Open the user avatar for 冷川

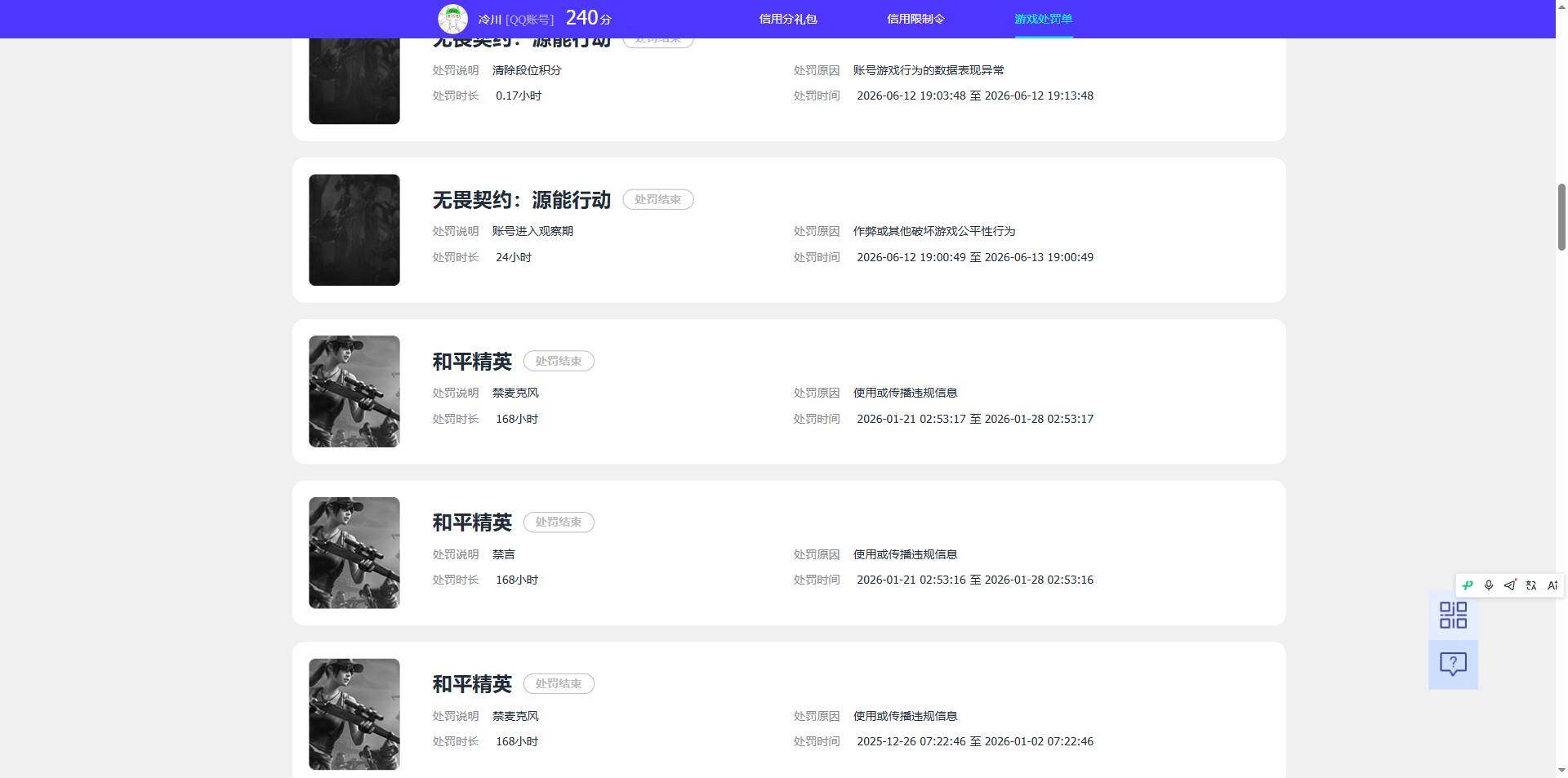[452, 19]
